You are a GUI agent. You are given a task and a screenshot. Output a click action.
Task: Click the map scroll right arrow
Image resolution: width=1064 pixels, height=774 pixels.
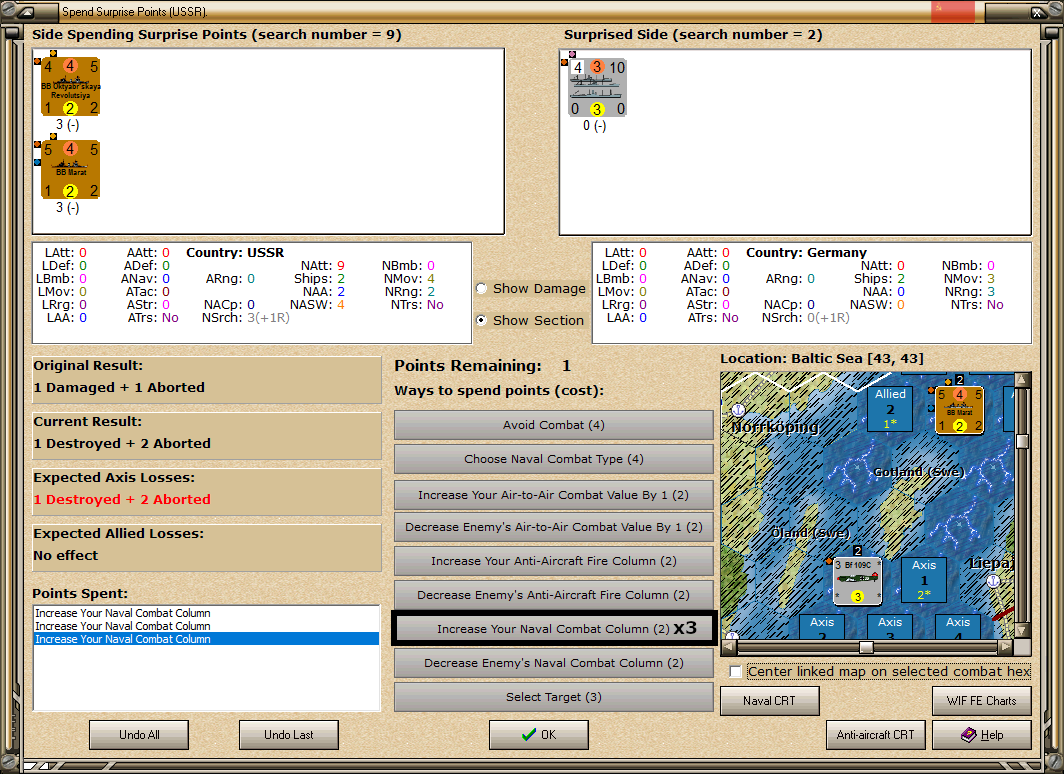1006,647
